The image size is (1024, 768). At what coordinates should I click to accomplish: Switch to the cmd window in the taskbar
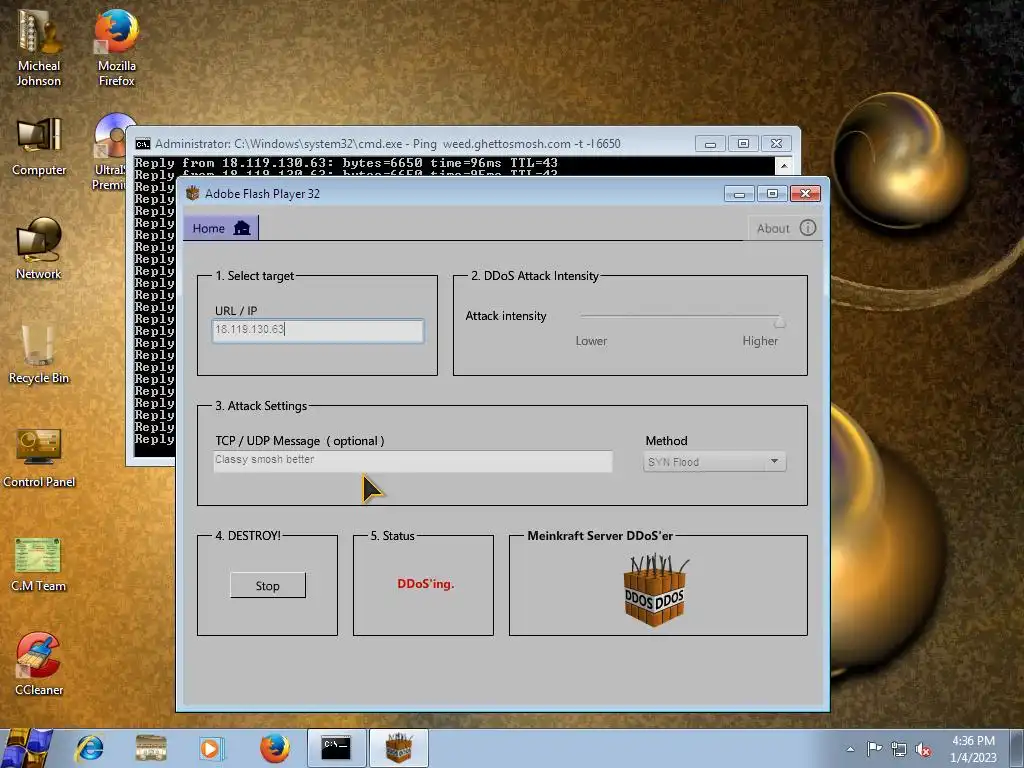click(x=336, y=748)
